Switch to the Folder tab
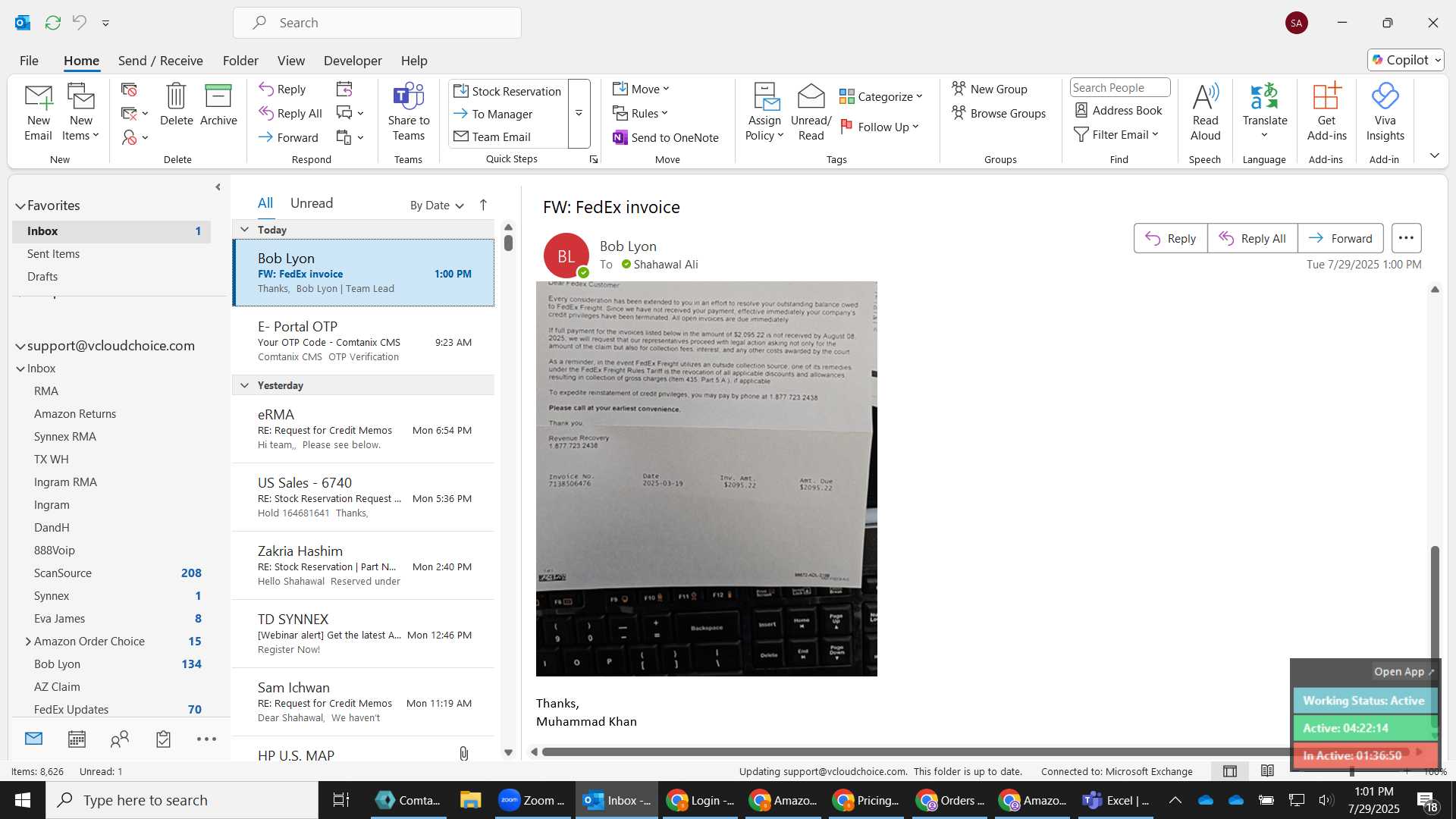The width and height of the screenshot is (1456, 819). click(240, 61)
